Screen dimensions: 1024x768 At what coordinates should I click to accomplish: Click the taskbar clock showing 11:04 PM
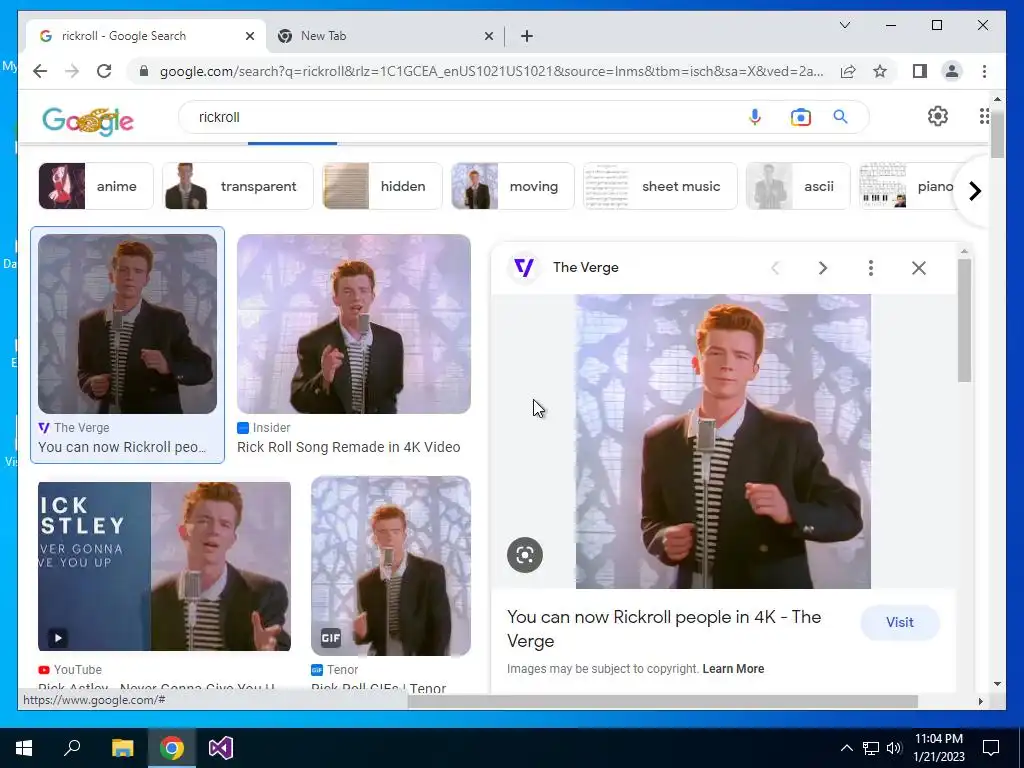(x=938, y=748)
